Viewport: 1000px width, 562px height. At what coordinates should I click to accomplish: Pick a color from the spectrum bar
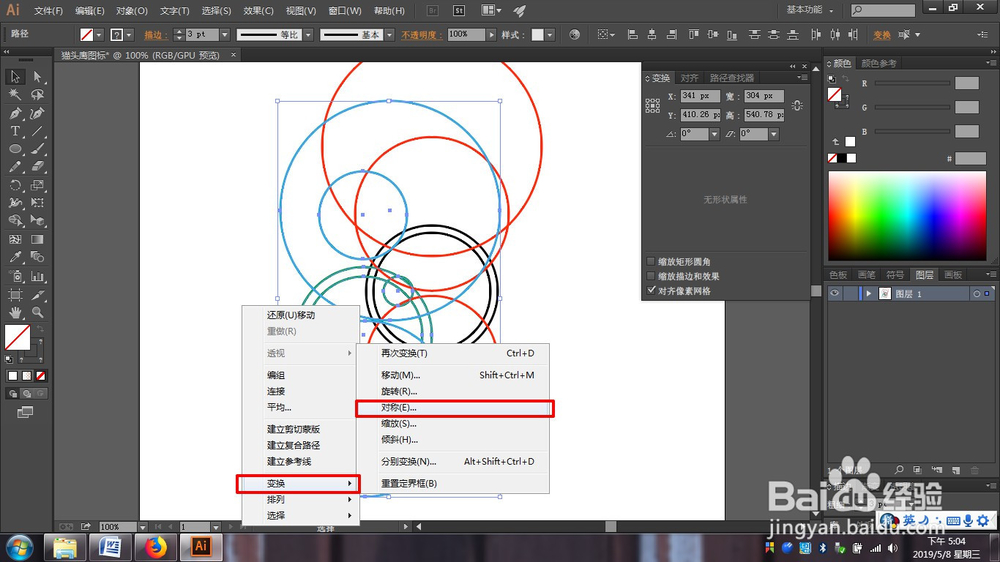[x=907, y=216]
